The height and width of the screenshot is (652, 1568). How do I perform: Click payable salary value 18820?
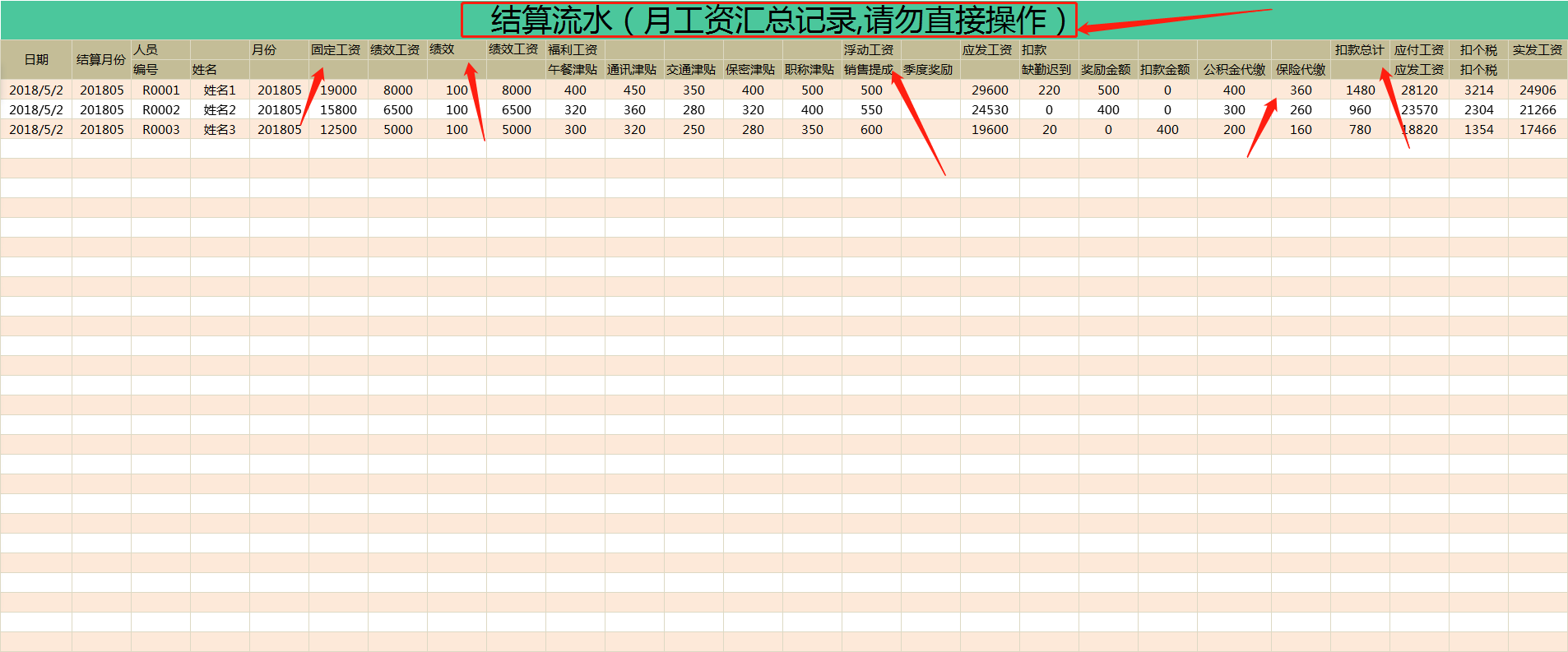1419,129
